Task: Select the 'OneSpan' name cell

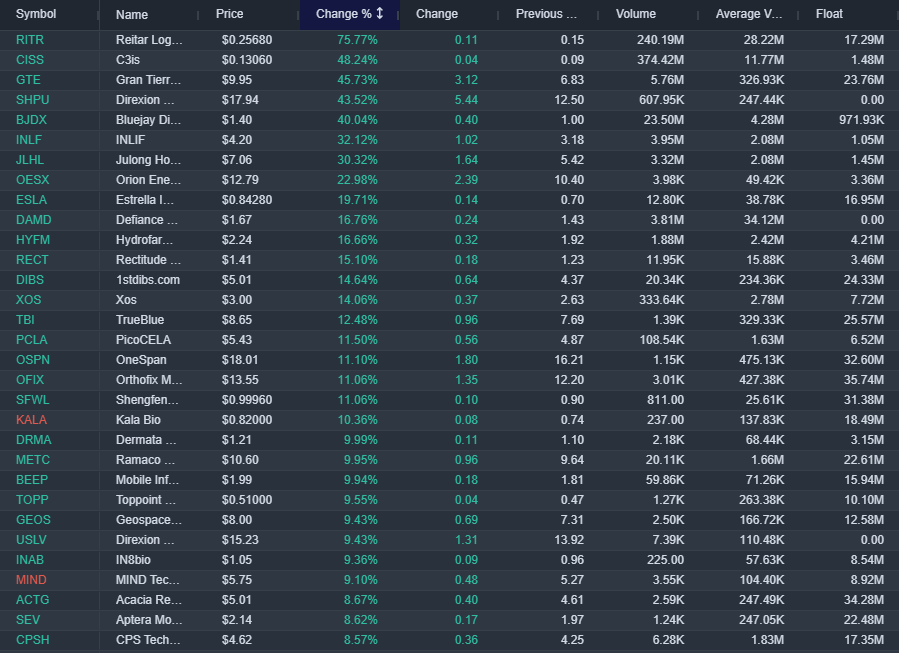Action: [x=141, y=360]
